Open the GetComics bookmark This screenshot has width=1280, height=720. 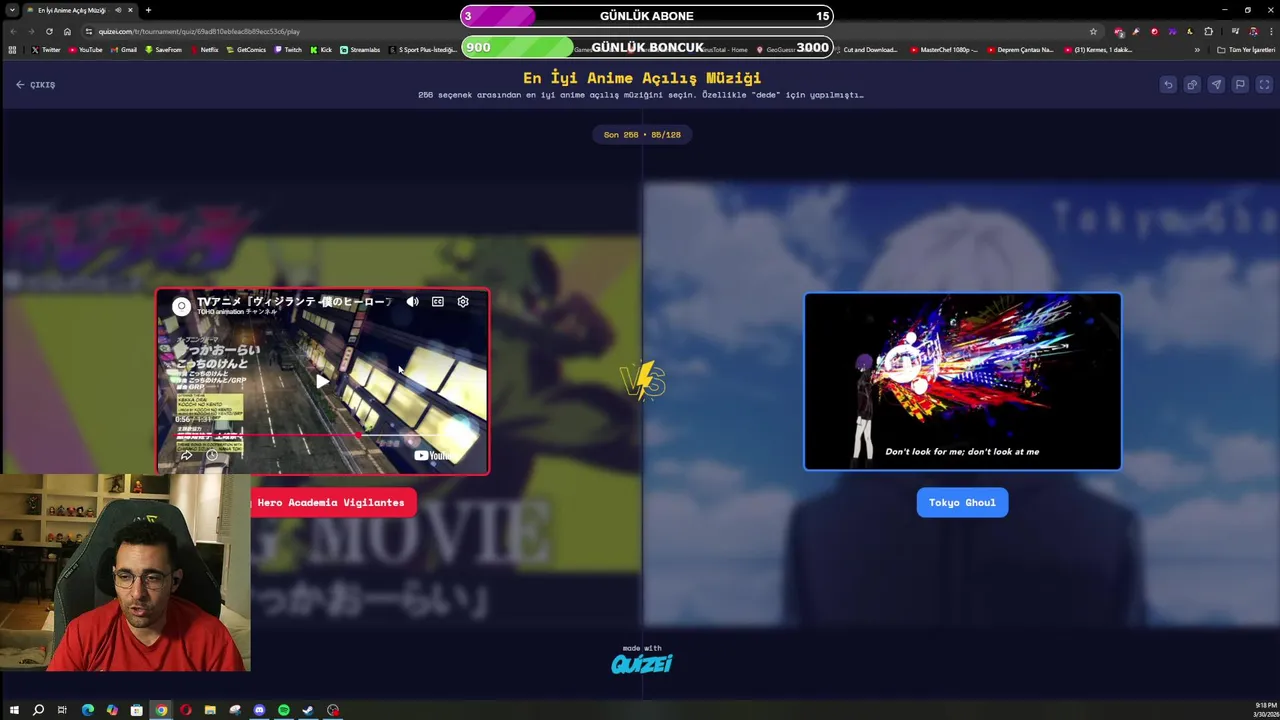[246, 49]
